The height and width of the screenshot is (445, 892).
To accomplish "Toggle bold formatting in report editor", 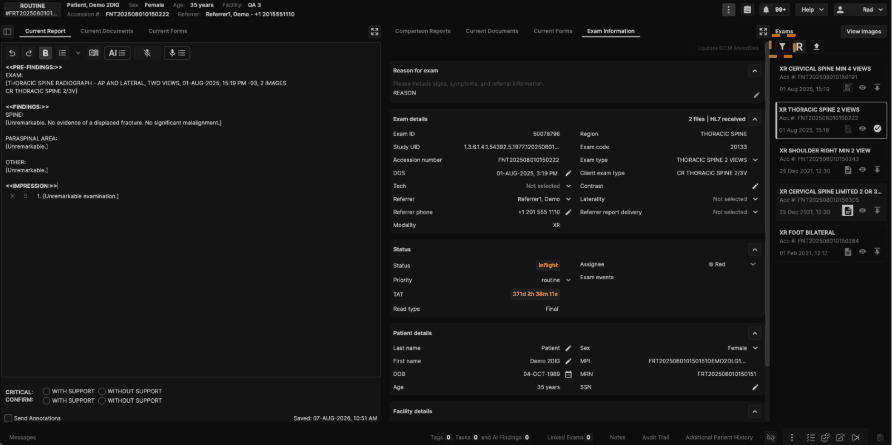I will (x=46, y=53).
